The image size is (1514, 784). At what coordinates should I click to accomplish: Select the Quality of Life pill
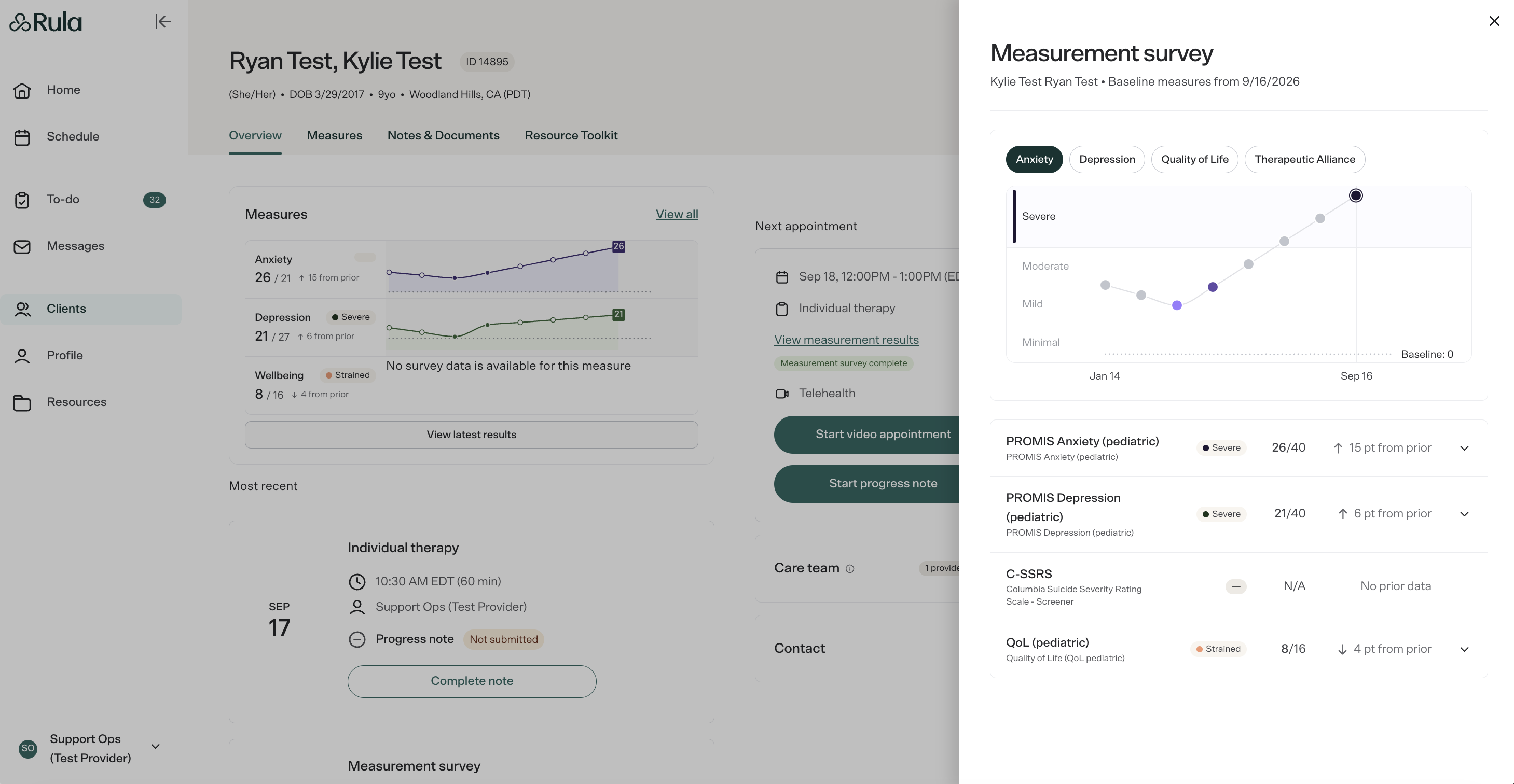point(1194,159)
